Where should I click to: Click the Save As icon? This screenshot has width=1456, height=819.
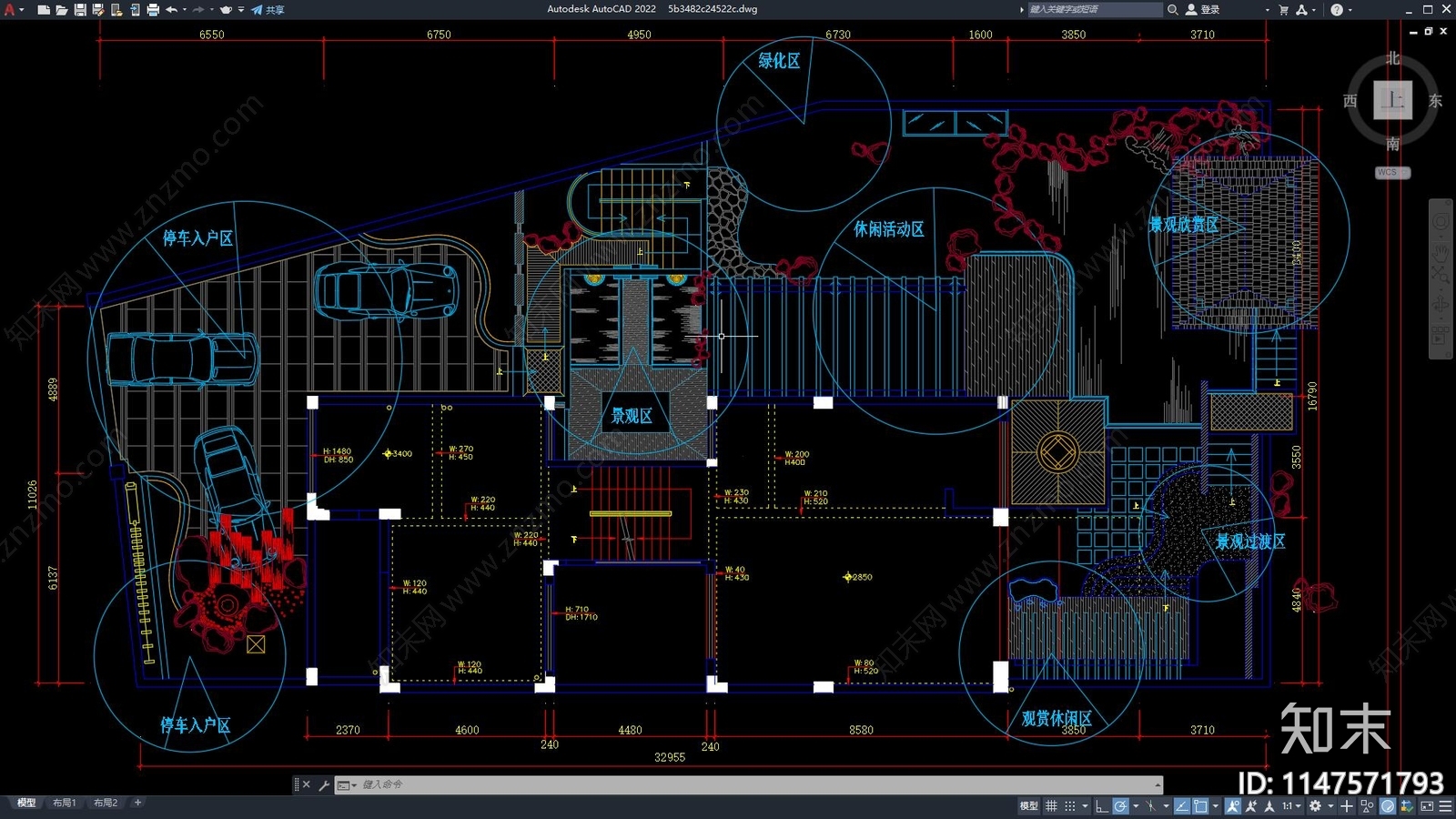98,10
